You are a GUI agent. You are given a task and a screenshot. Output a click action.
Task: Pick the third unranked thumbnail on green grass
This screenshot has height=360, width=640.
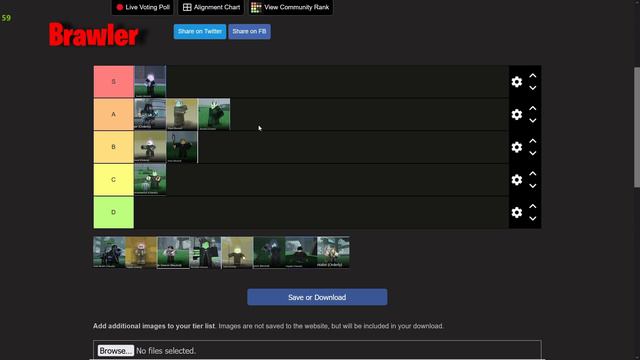coord(173,252)
